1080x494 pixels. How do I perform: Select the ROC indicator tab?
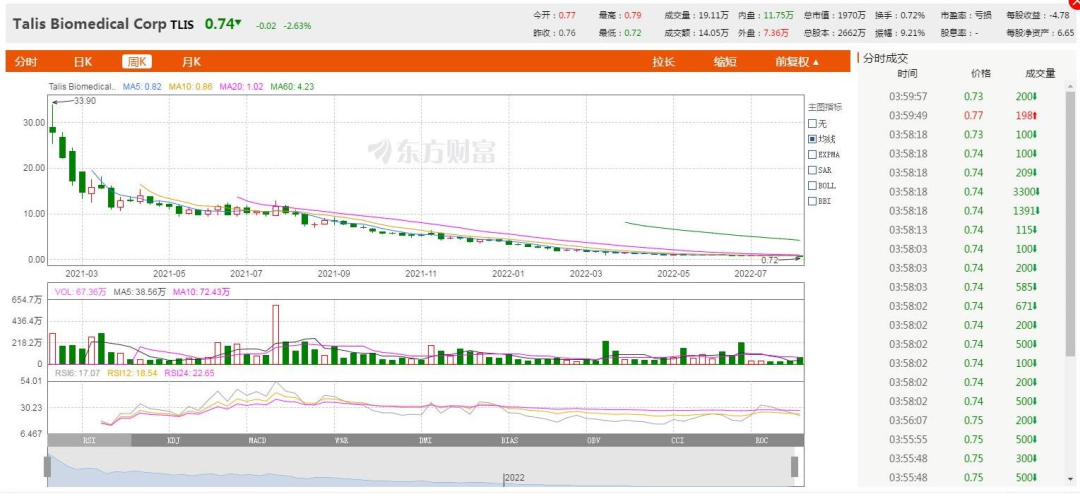761,440
